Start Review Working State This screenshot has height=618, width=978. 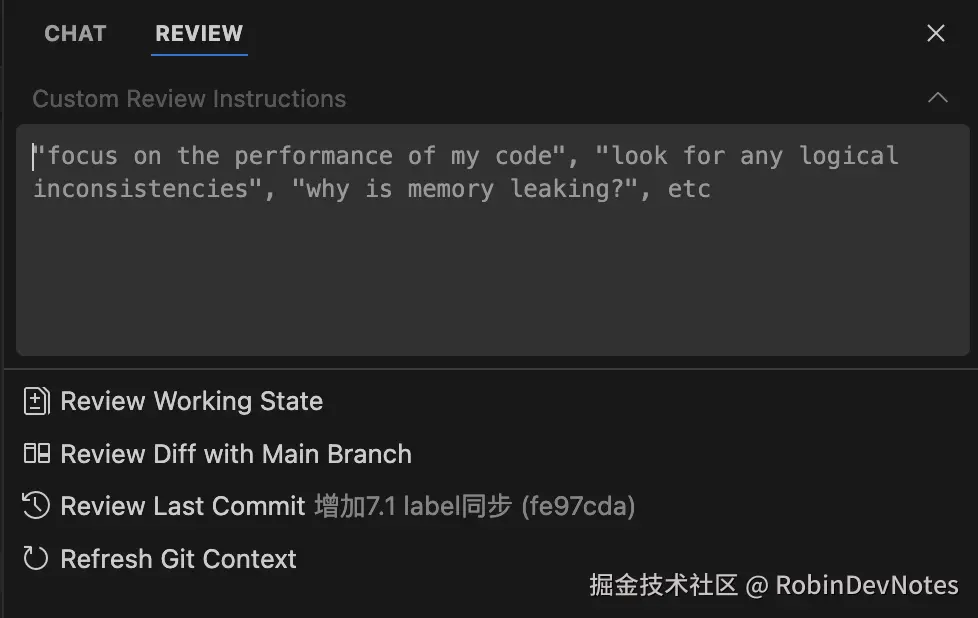tap(191, 401)
